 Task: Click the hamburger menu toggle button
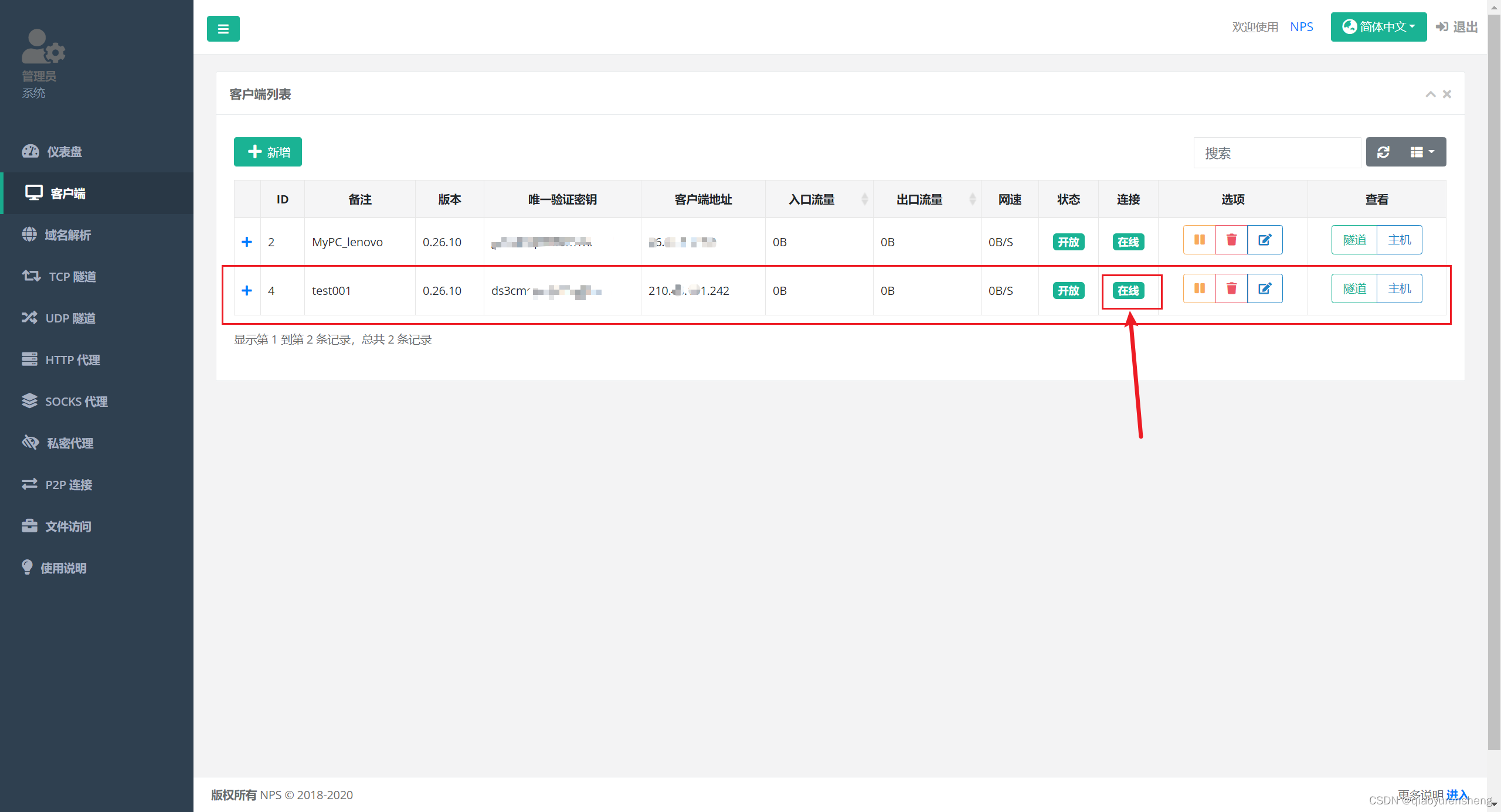(x=223, y=29)
